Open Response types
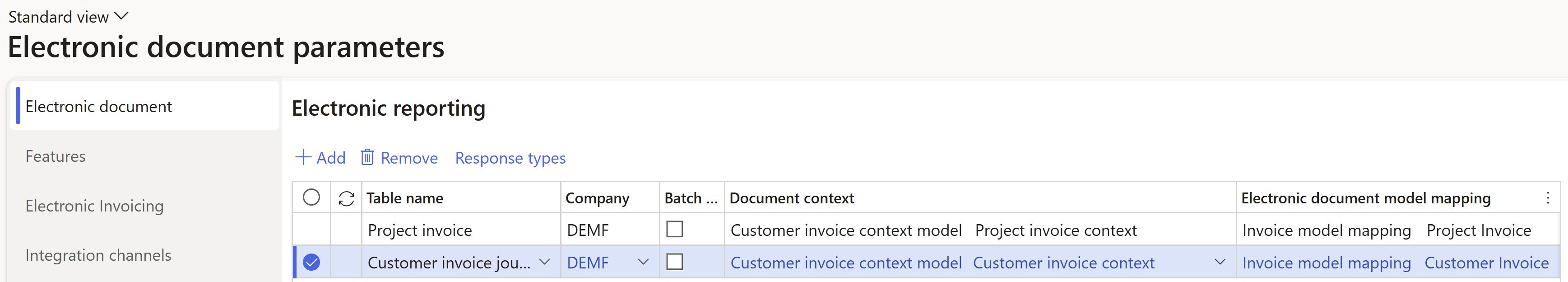 click(x=510, y=158)
